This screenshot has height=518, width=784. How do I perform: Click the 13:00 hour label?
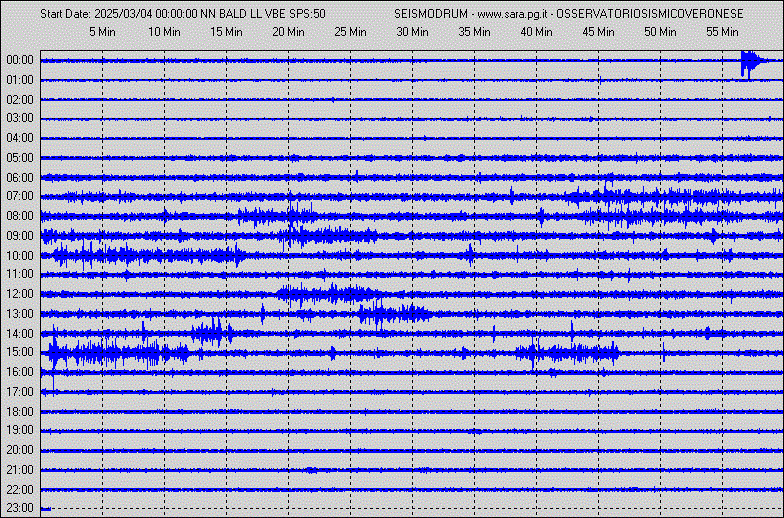click(x=20, y=314)
